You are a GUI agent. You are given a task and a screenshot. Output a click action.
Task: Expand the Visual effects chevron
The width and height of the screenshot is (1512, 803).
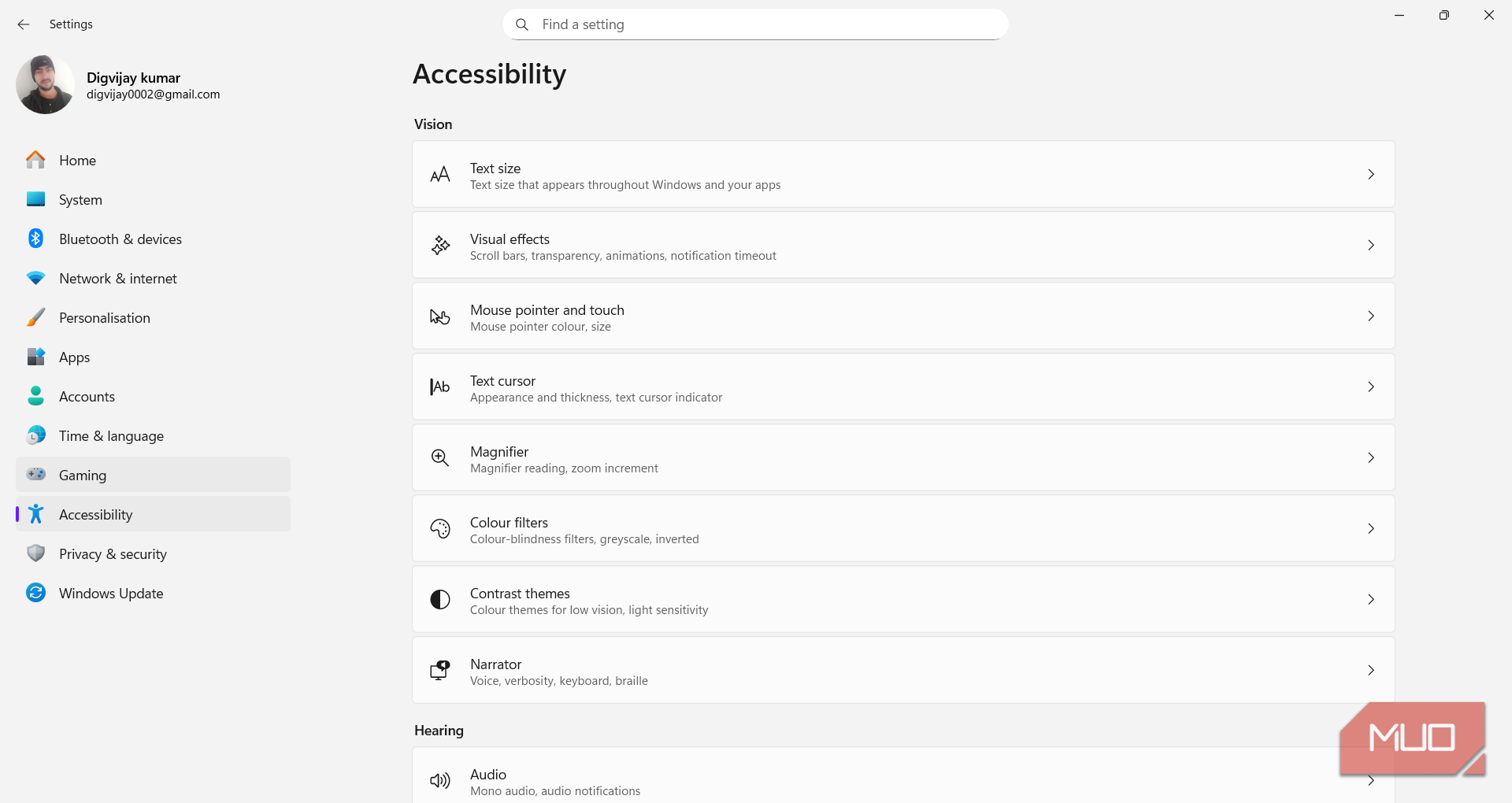tap(1371, 245)
